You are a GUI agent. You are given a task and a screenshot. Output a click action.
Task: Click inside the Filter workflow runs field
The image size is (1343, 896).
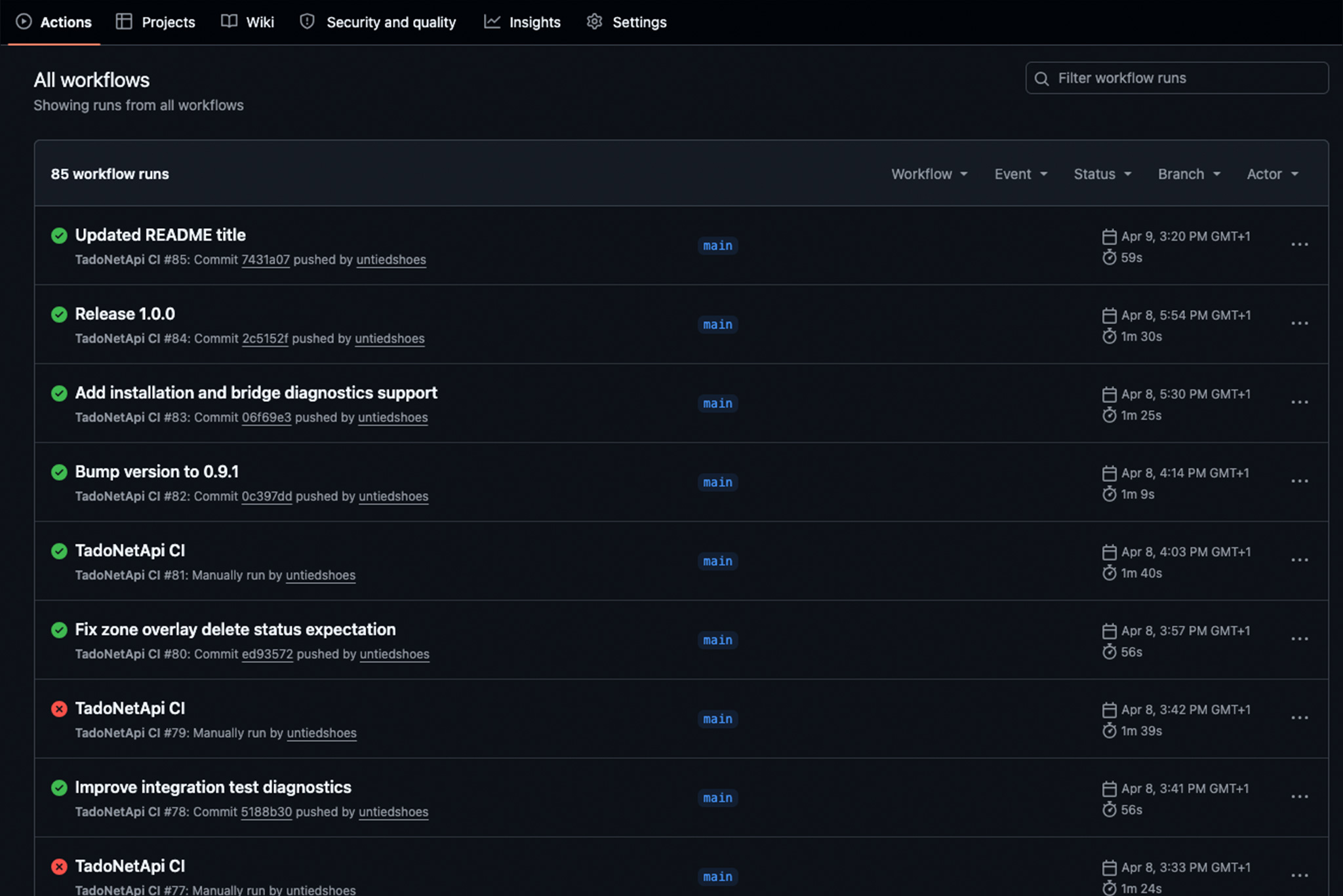pyautogui.click(x=1174, y=78)
